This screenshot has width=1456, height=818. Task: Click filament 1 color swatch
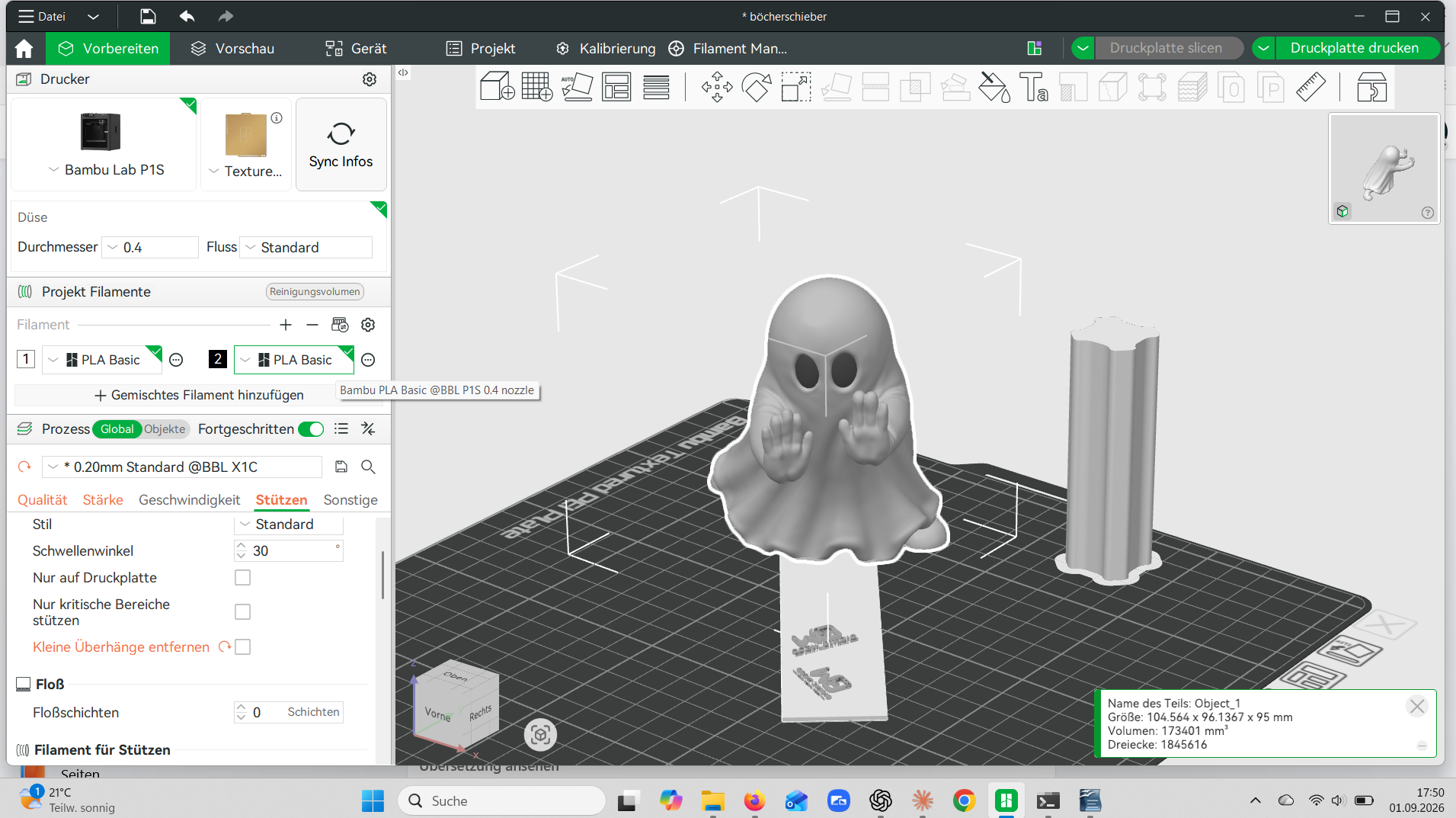click(x=26, y=359)
